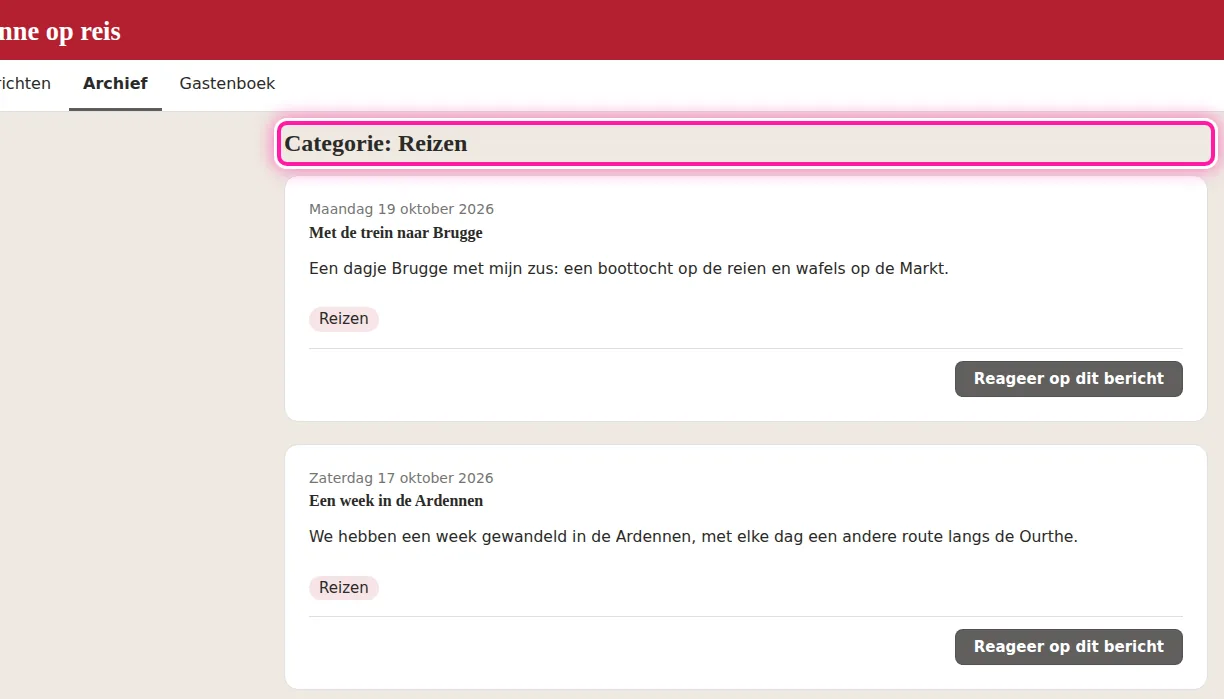Click 'Reageer op dit bericht' for the Brugge post
The image size is (1224, 699).
tap(1069, 379)
